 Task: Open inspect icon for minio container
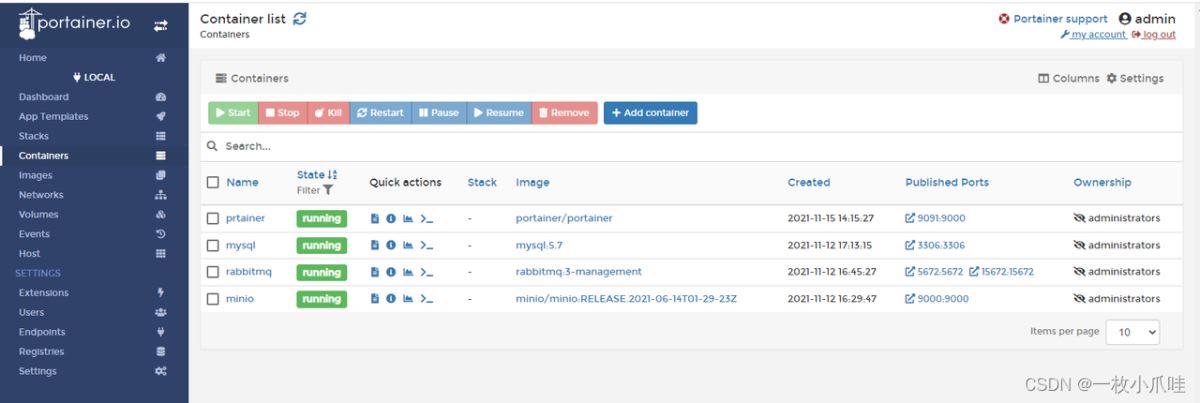(x=391, y=298)
